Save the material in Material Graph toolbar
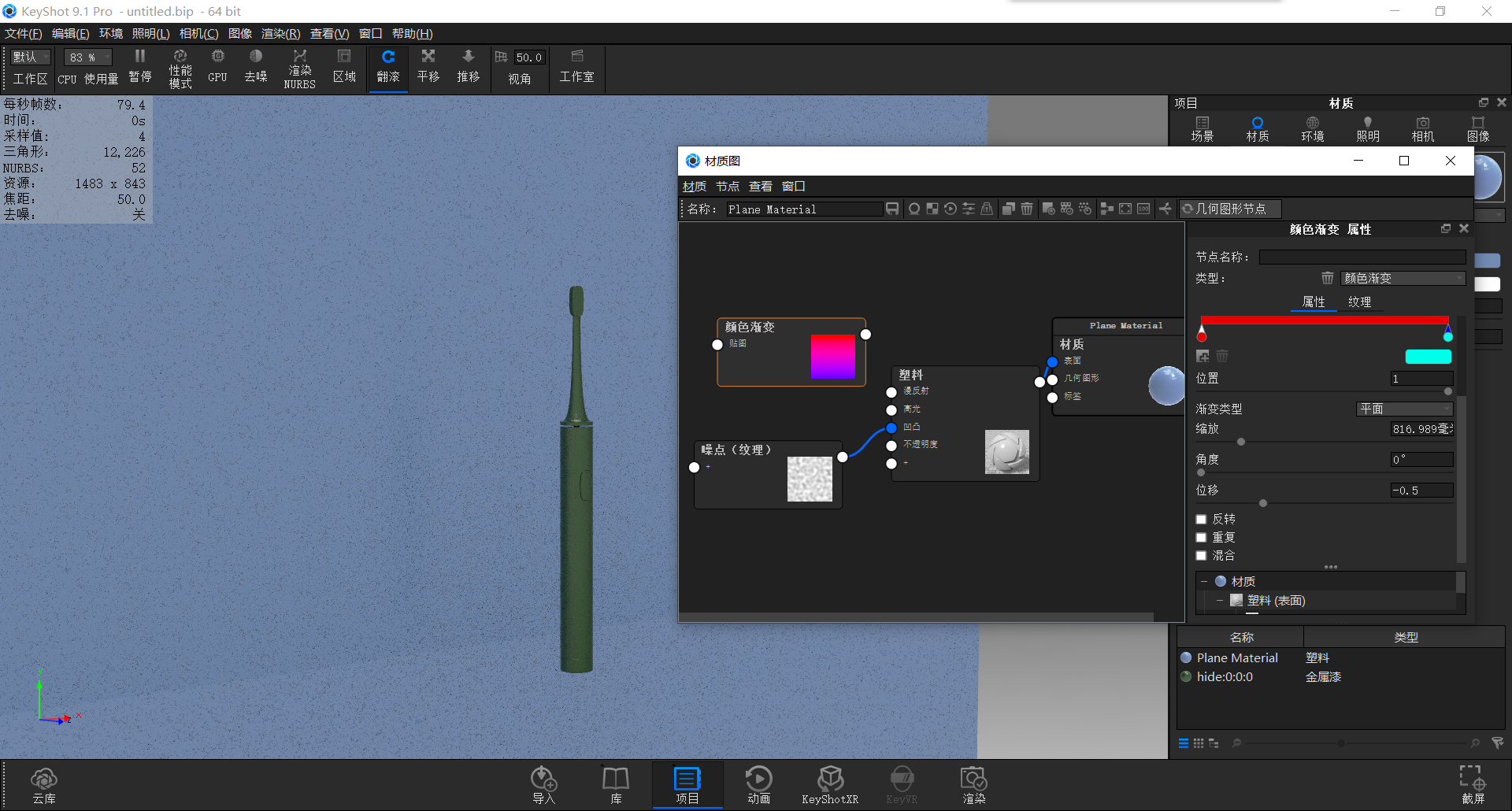This screenshot has height=811, width=1512. 892,209
